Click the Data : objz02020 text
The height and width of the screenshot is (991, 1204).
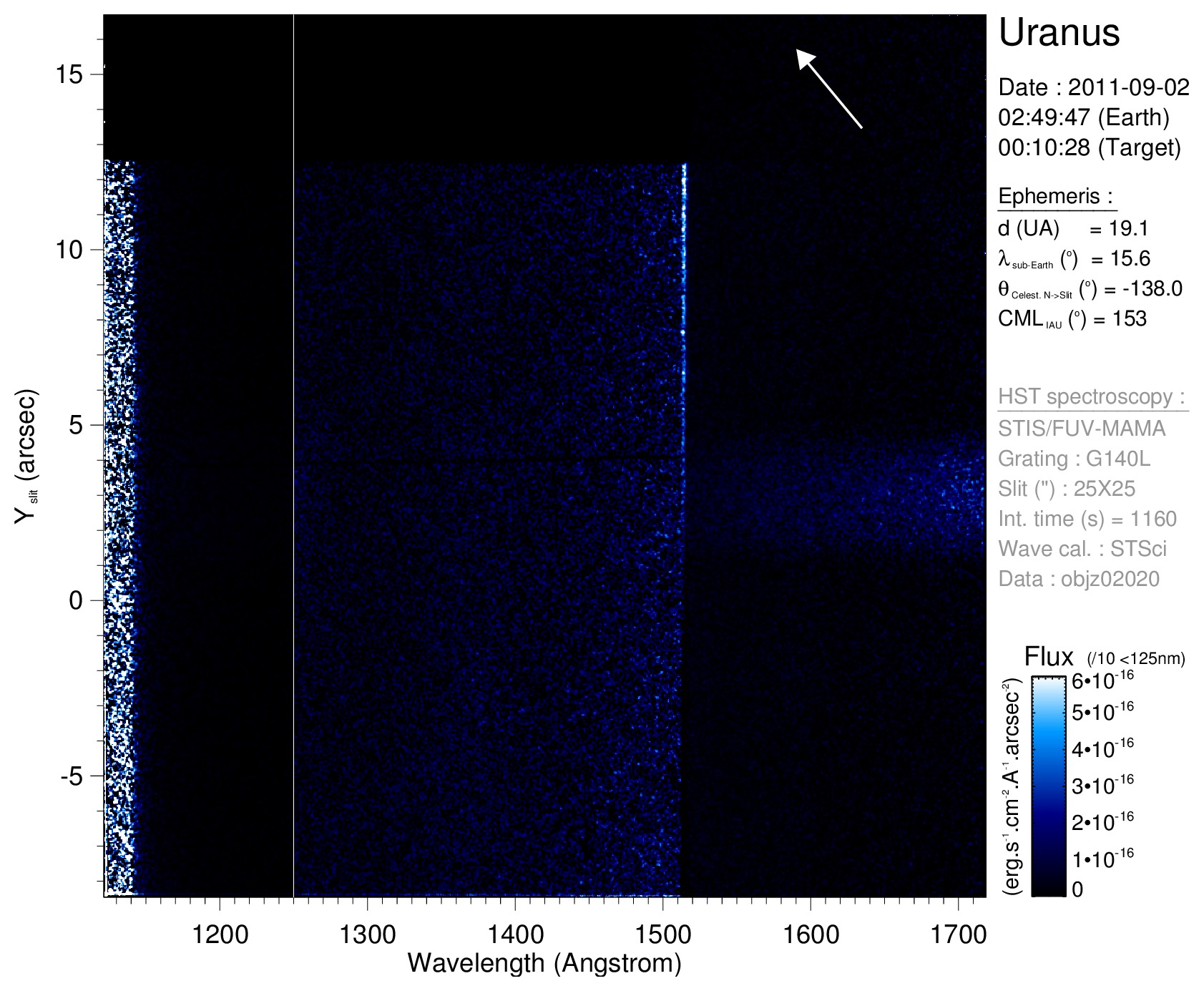click(x=1078, y=579)
